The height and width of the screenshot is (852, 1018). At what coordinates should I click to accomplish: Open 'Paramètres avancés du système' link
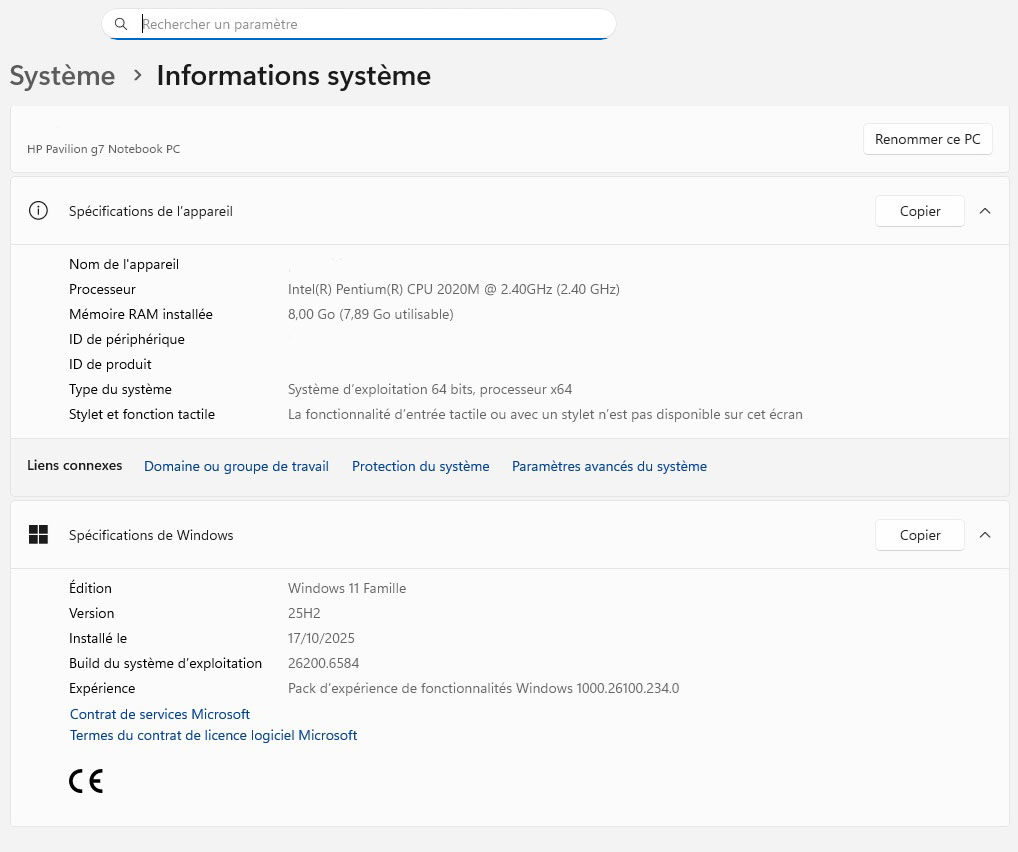tap(609, 466)
